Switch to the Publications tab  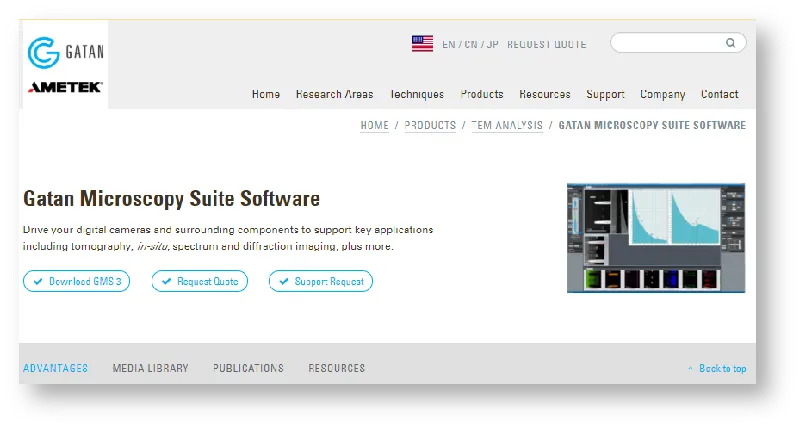coord(248,368)
